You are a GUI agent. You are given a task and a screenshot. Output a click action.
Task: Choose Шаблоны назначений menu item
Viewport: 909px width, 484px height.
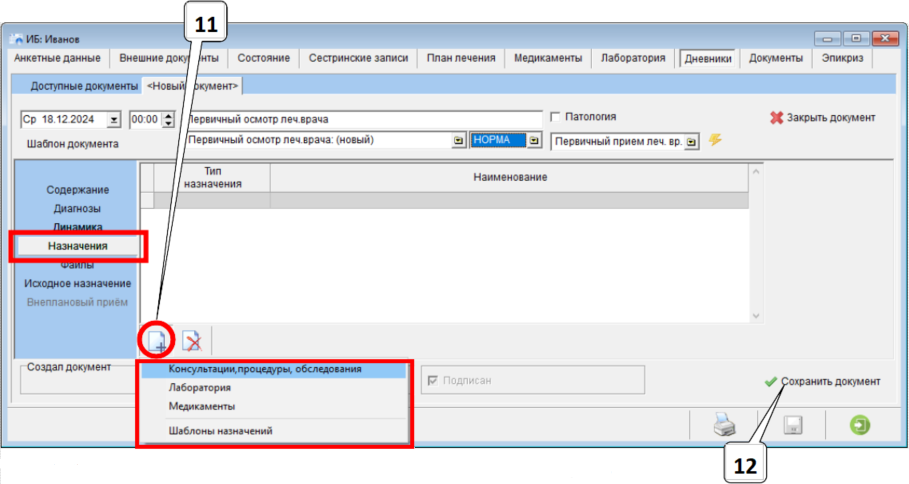click(220, 430)
